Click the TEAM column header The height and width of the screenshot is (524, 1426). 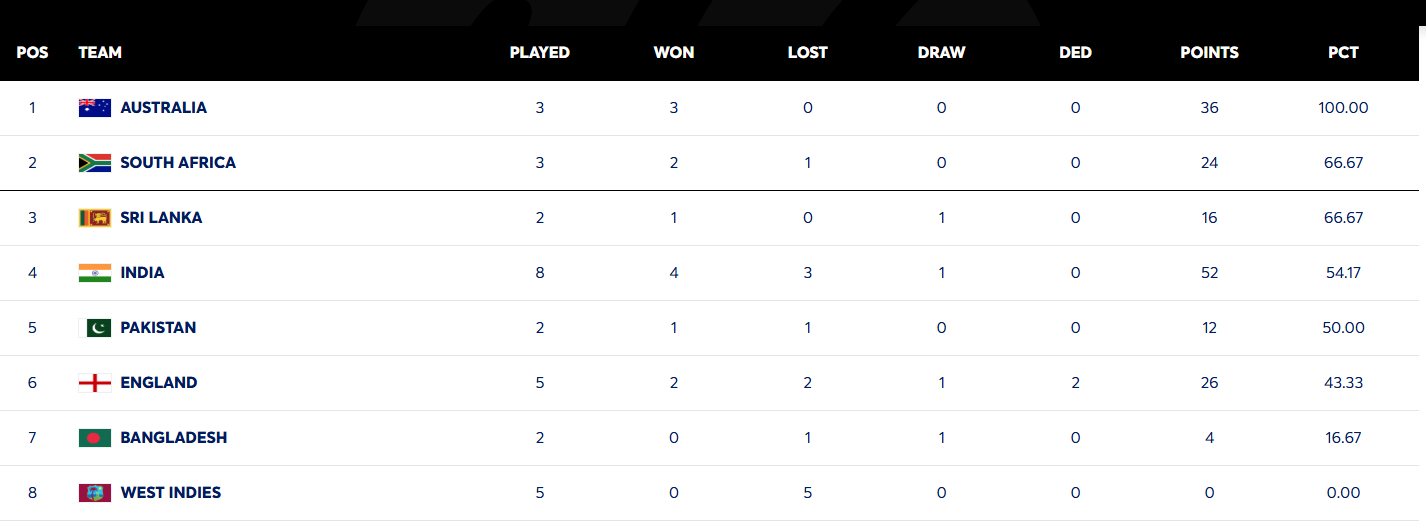click(100, 53)
